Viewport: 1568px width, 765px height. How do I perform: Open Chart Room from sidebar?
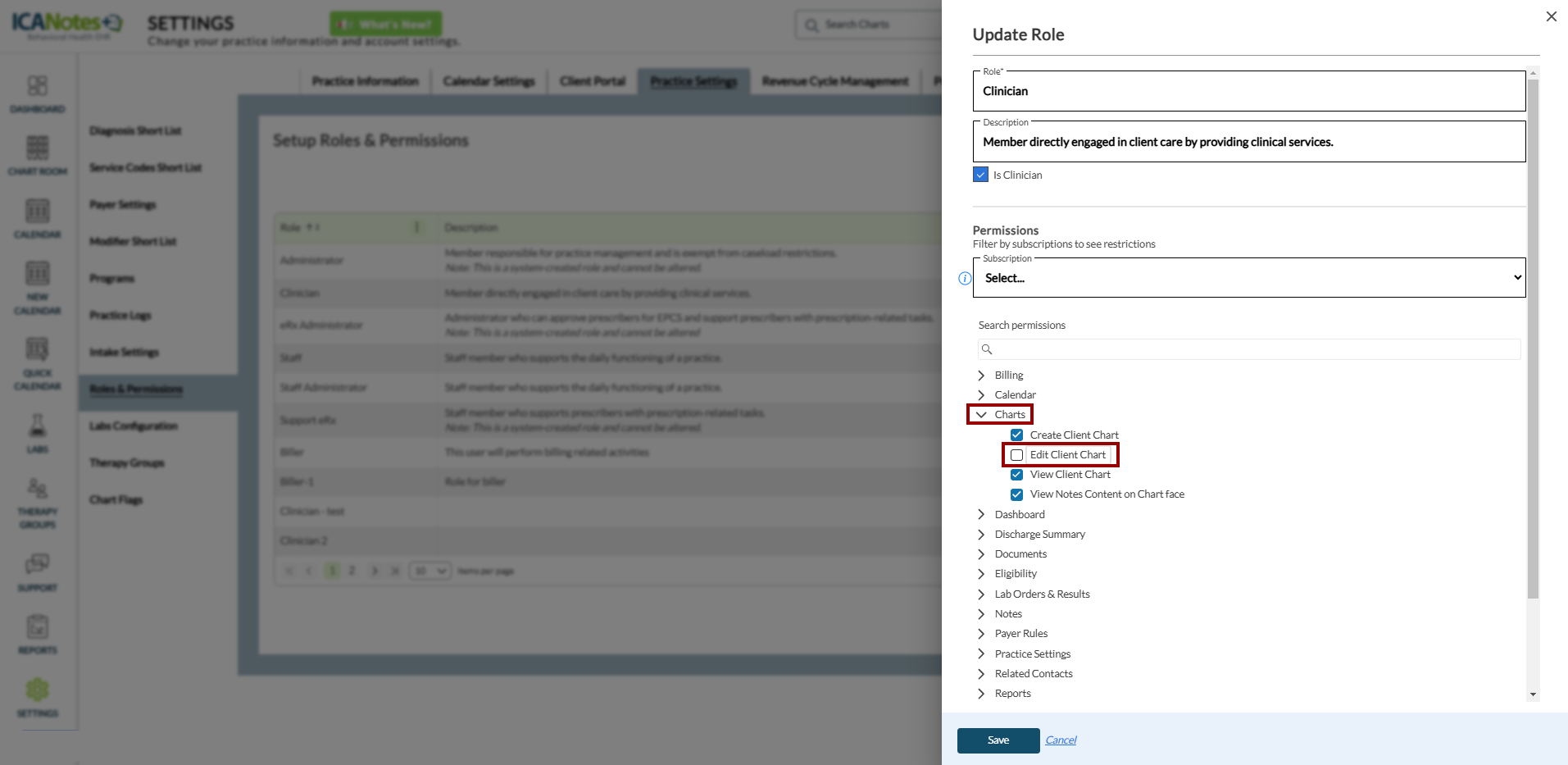38,148
